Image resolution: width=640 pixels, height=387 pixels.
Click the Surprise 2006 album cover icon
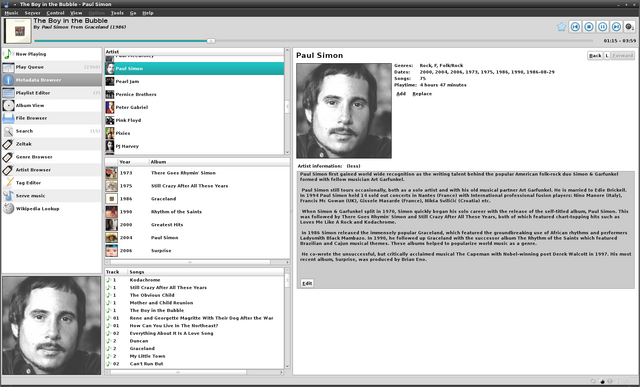coord(111,251)
